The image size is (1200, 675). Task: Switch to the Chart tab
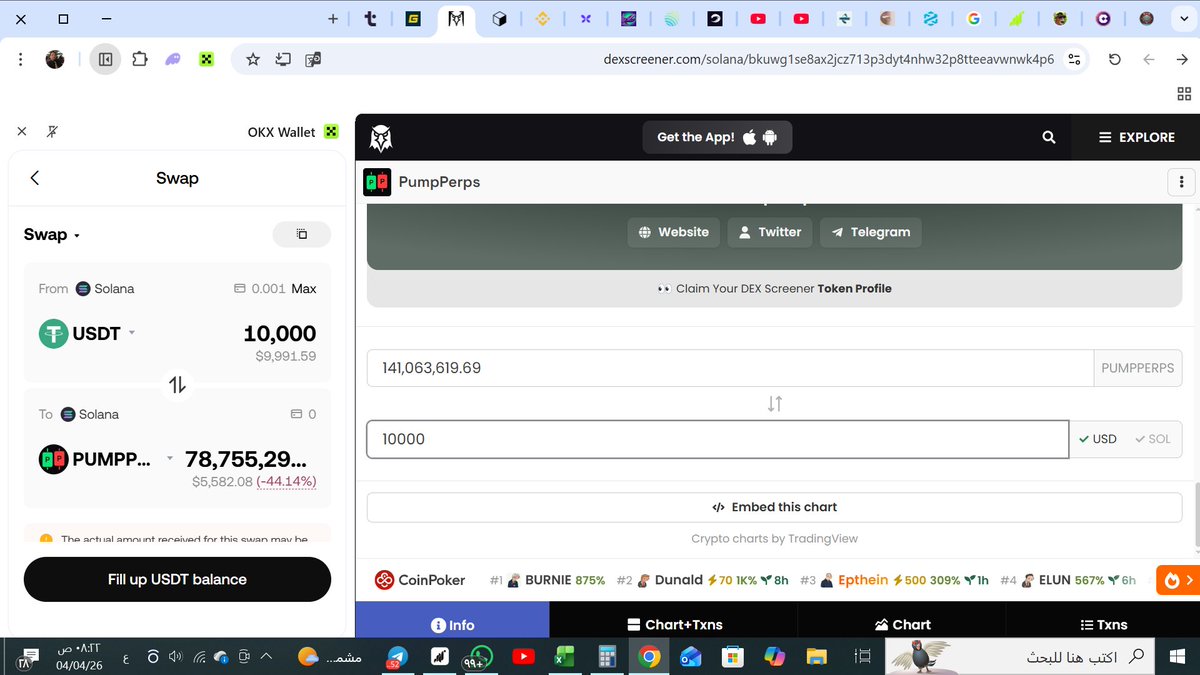coord(902,624)
